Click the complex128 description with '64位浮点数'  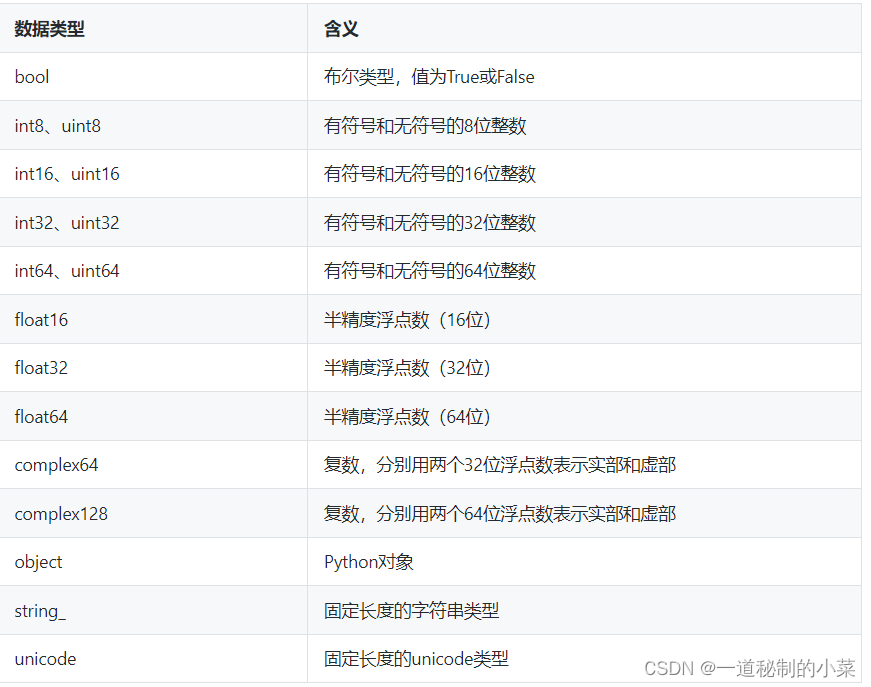(500, 514)
